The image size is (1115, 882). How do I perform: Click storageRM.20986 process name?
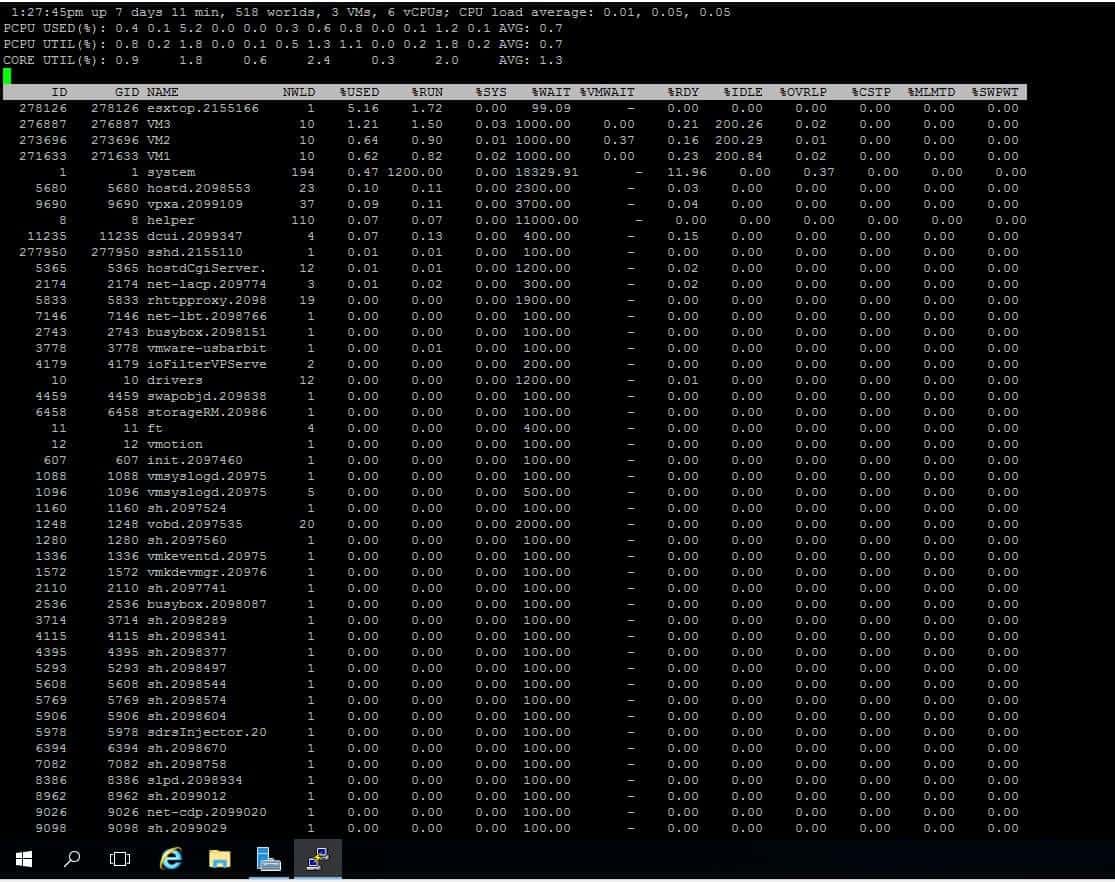pos(206,413)
